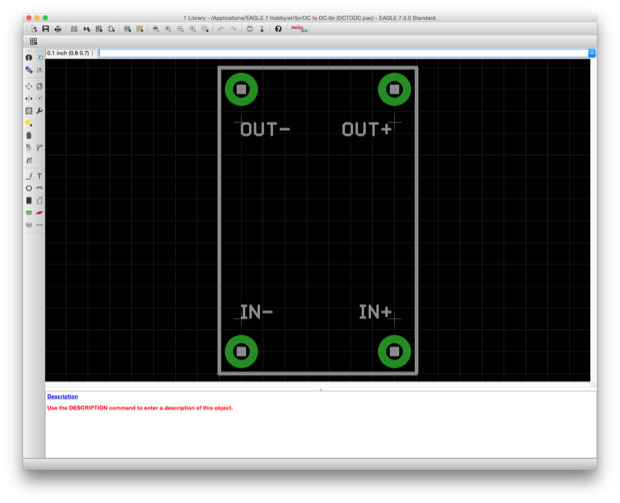Viewport: 620px width, 503px height.
Task: Select the IN+ text label
Action: pyautogui.click(x=375, y=312)
